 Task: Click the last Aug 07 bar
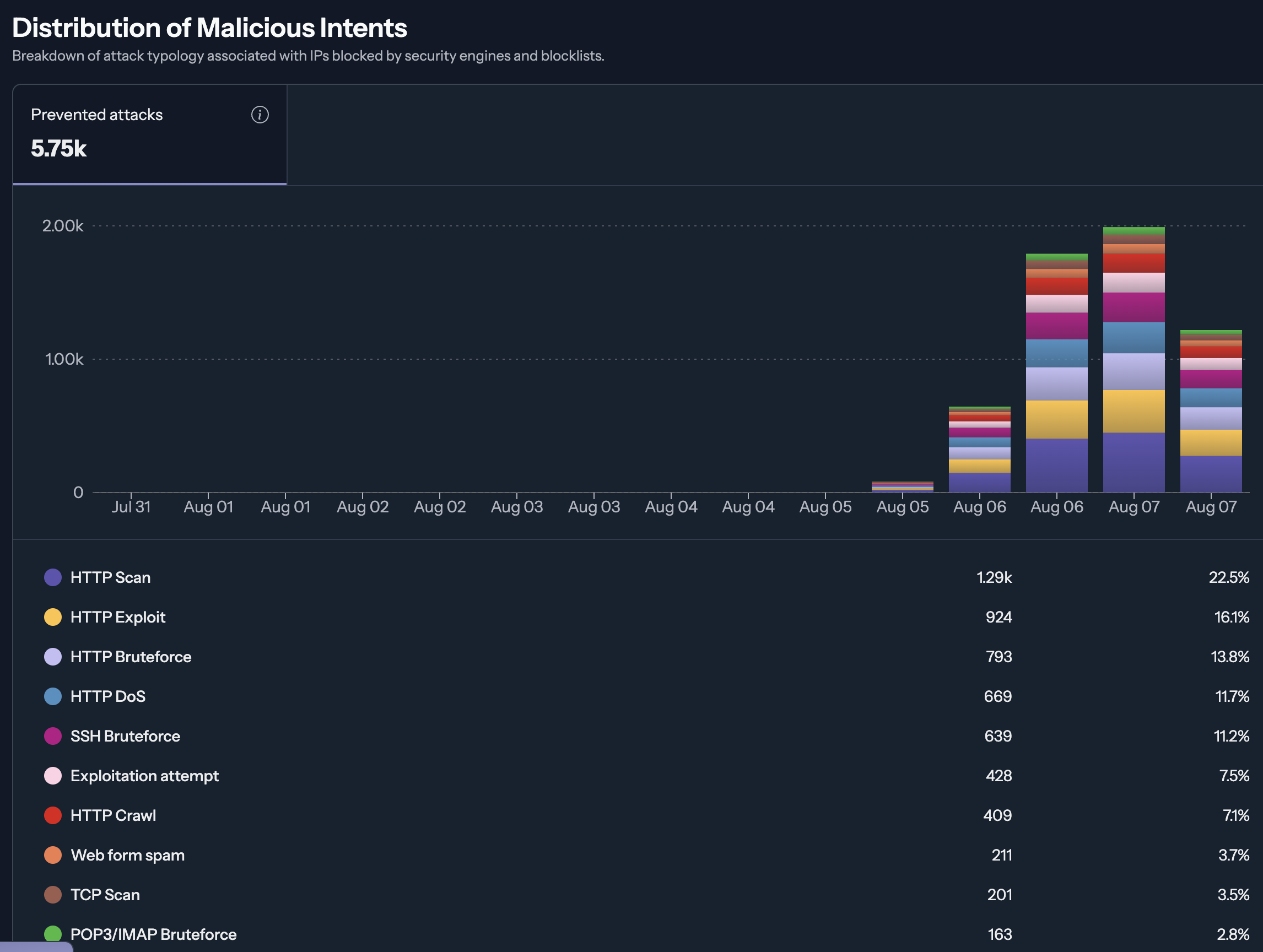[x=1211, y=411]
